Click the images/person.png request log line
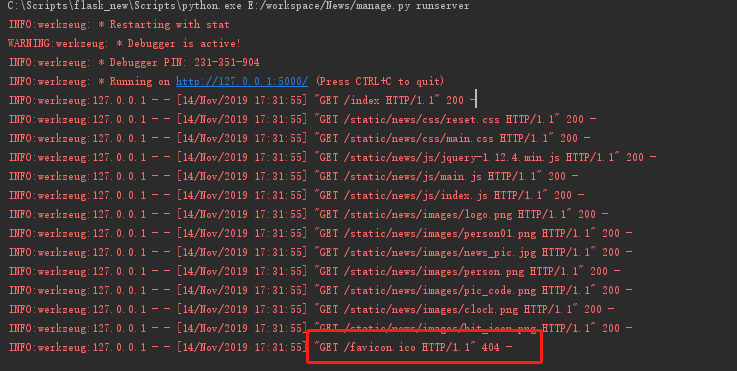 (x=314, y=271)
